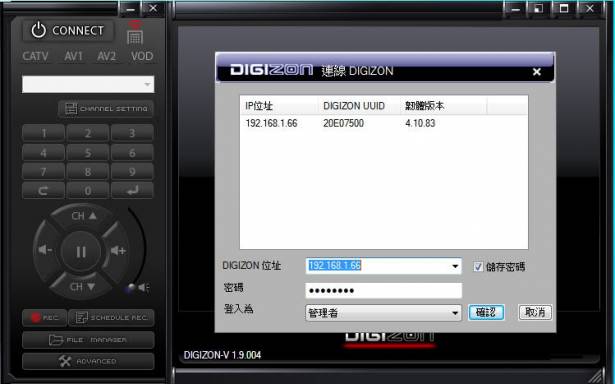615x384 pixels.
Task: Click the 密碼 password field
Action: pos(384,291)
